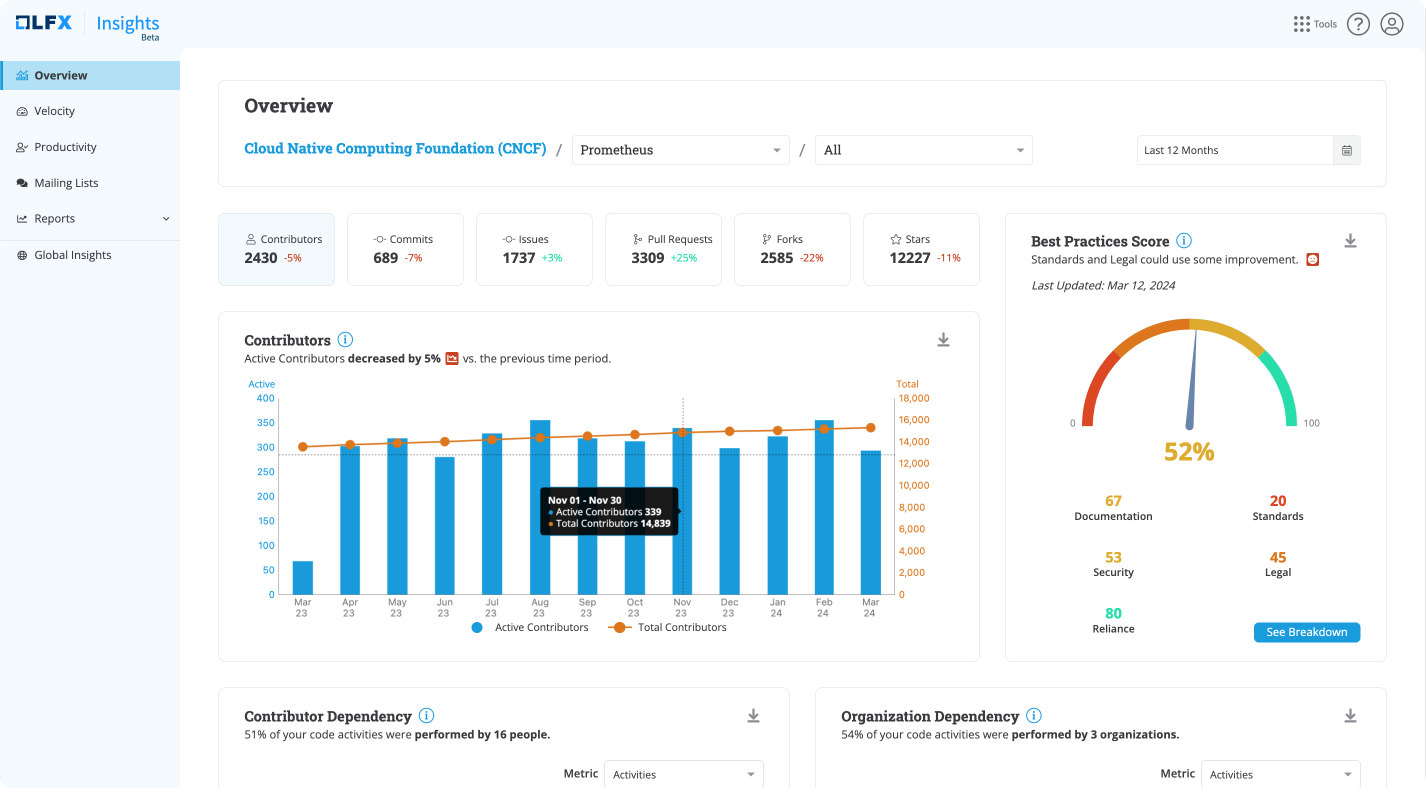Image resolution: width=1426 pixels, height=788 pixels.
Task: Open the Organization Dependency Metric dropdown
Action: pyautogui.click(x=1281, y=774)
